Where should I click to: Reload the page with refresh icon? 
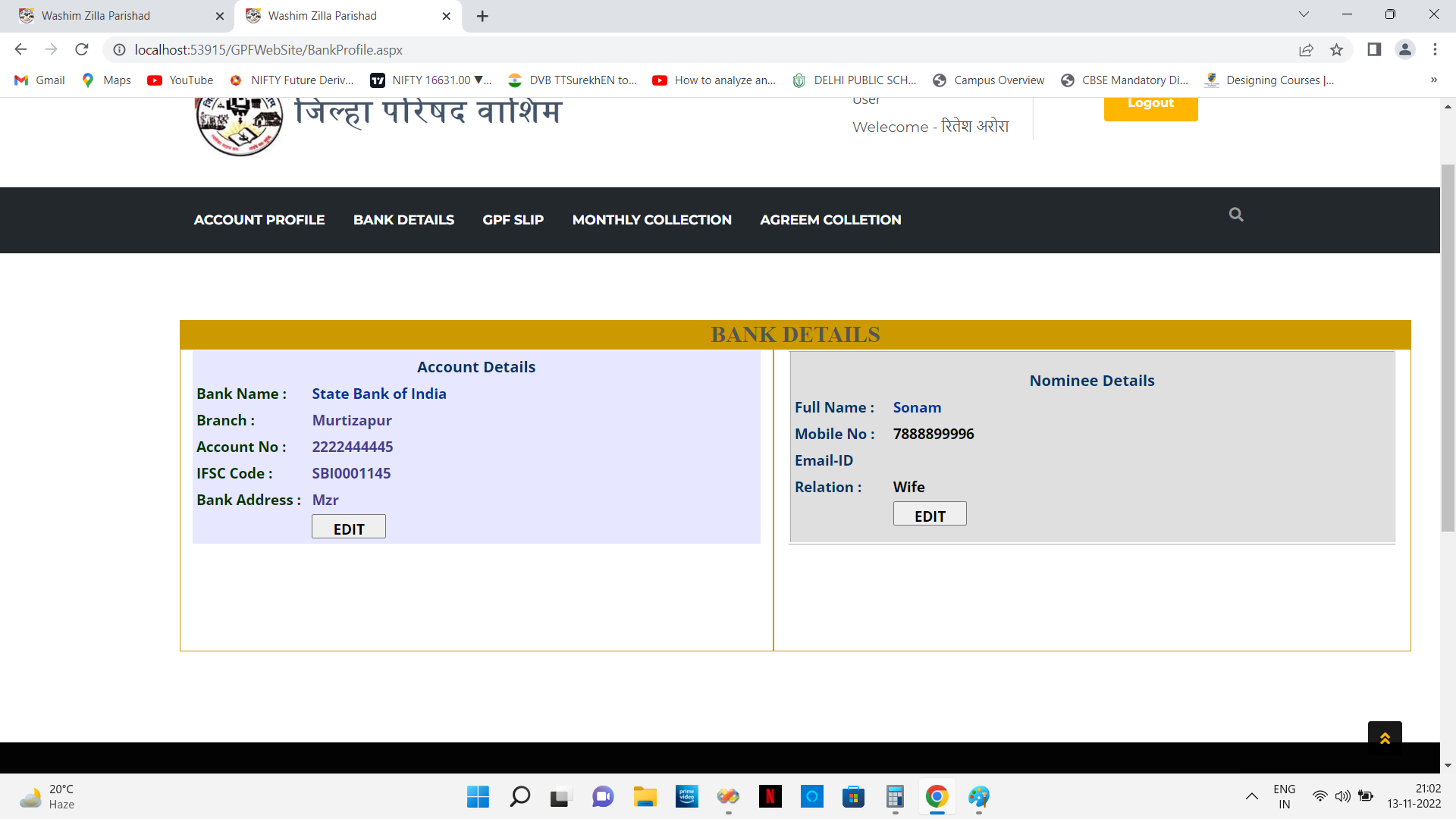[x=82, y=50]
